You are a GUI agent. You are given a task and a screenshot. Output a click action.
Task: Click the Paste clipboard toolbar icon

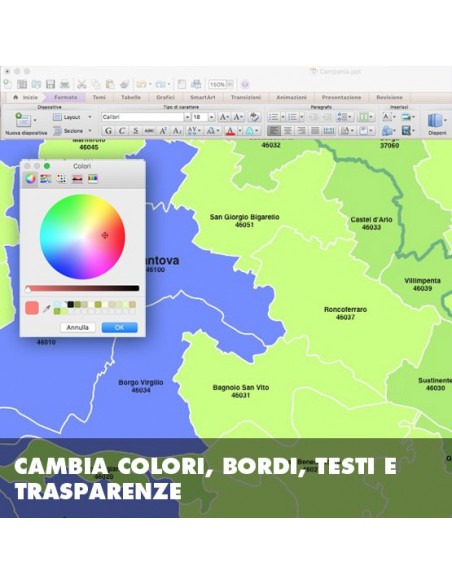click(110, 85)
